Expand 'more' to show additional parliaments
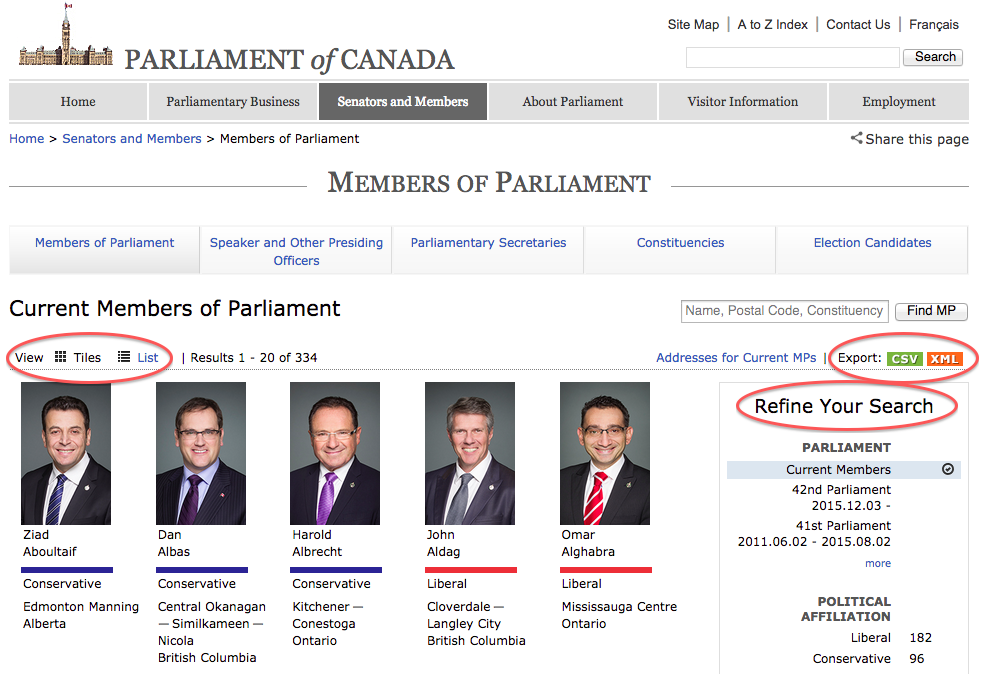The height and width of the screenshot is (674, 984). [877, 563]
